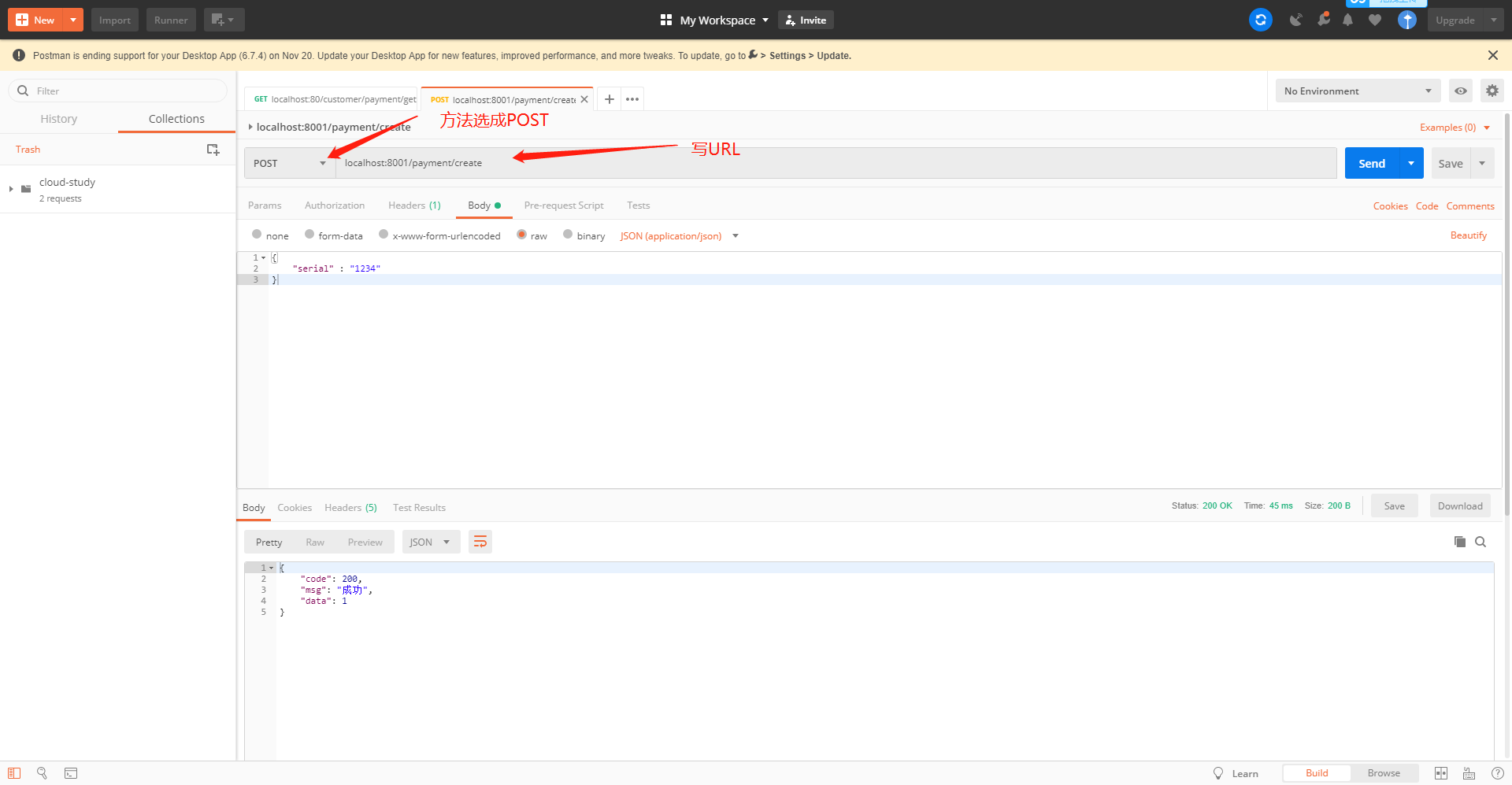
Task: Click the request URL input field
Action: pos(836,163)
